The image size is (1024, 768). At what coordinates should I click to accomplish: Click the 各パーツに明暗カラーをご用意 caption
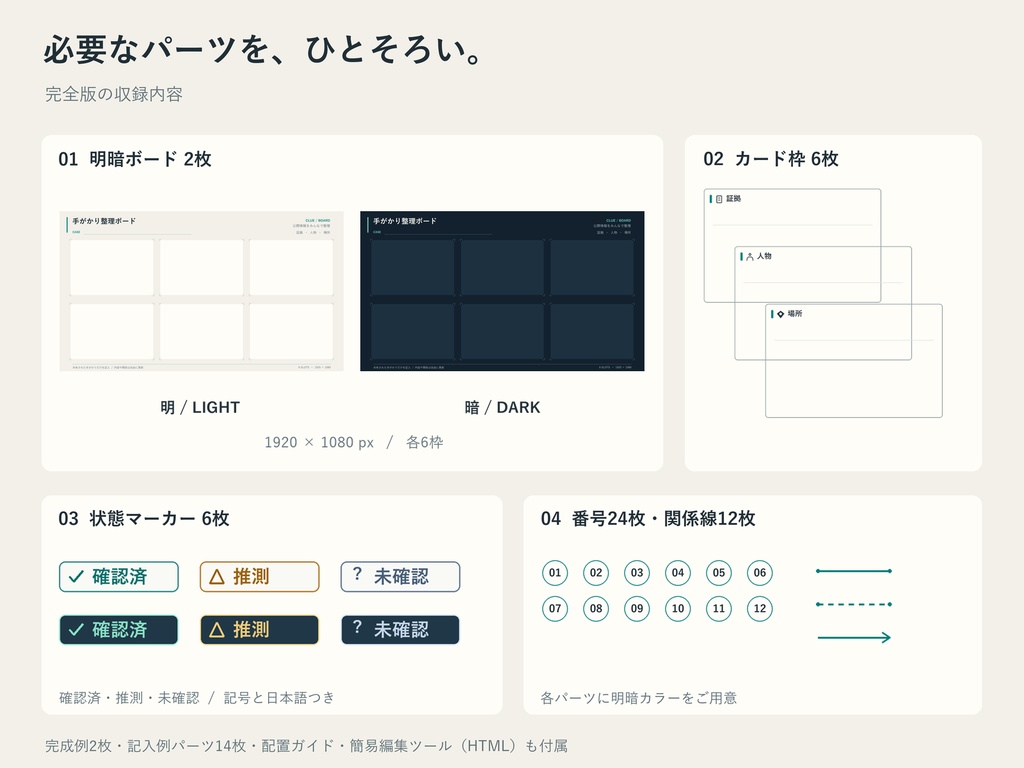(x=639, y=697)
